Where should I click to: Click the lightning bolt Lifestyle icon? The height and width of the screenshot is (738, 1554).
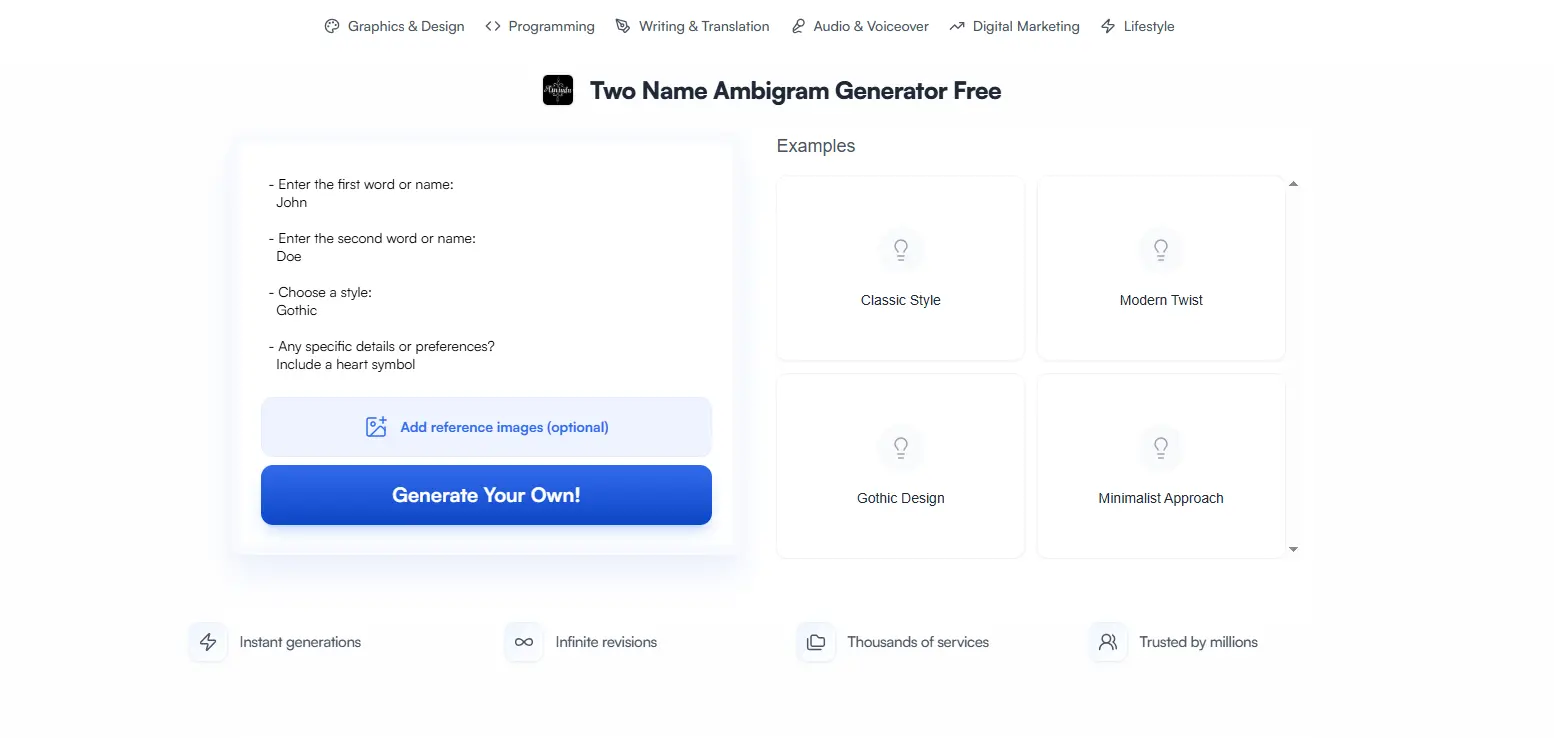coord(1108,26)
